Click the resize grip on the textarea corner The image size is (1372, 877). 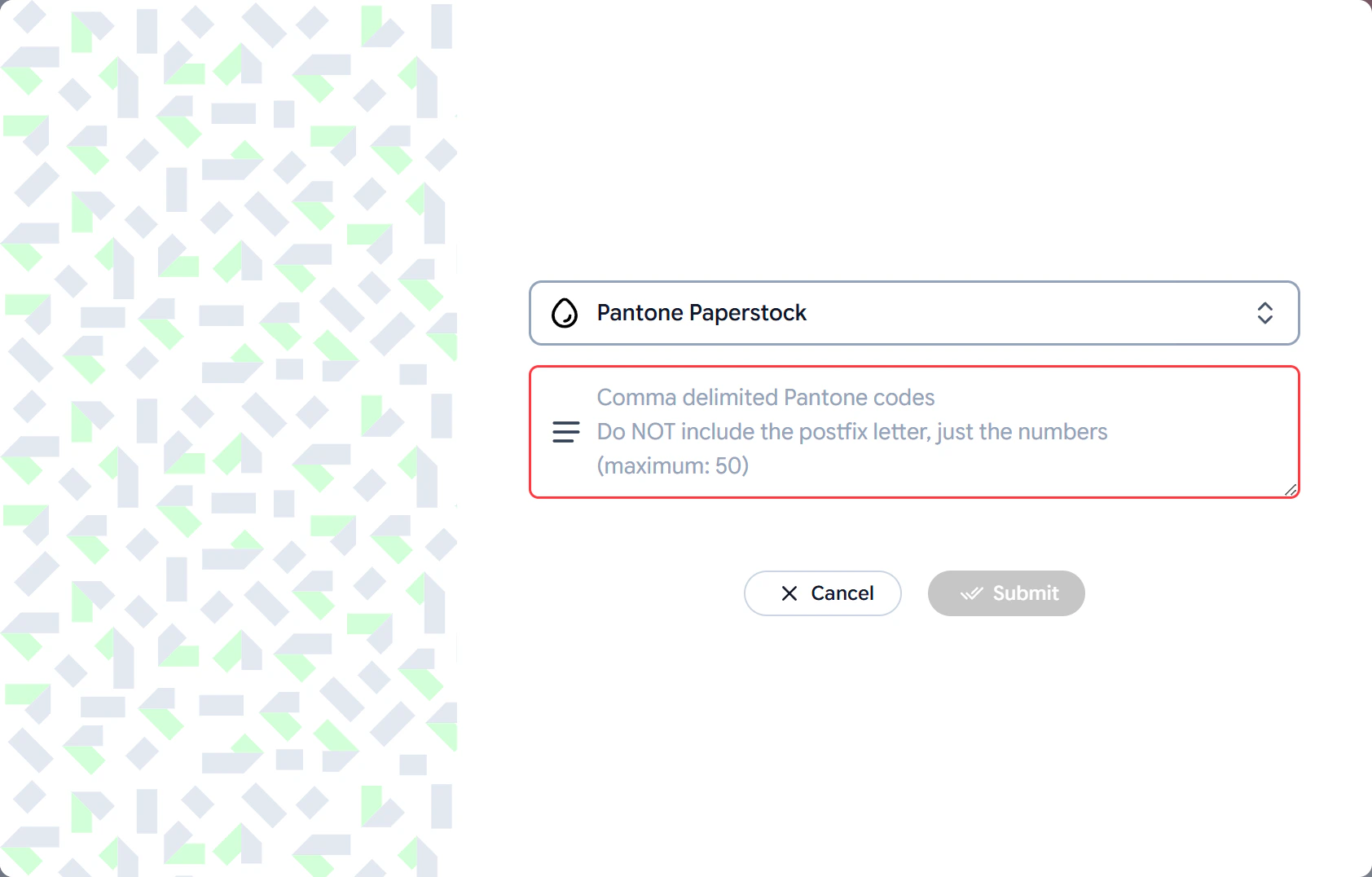point(1291,489)
